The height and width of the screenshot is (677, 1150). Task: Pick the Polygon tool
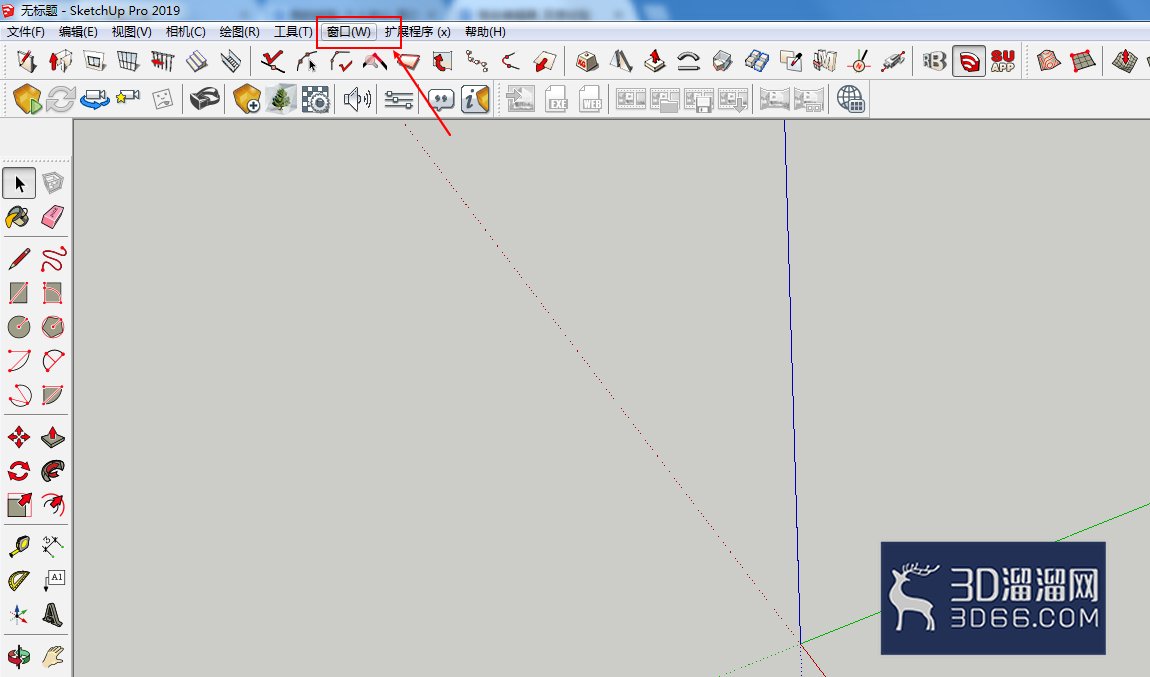click(53, 326)
